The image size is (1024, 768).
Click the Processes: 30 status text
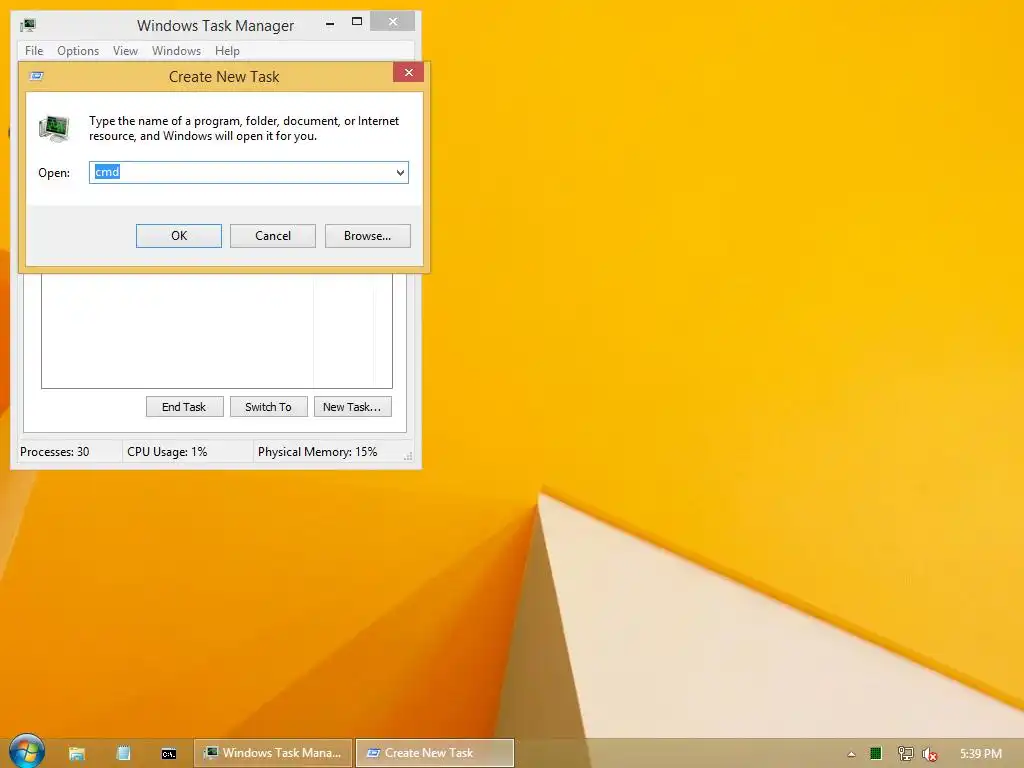coord(55,452)
